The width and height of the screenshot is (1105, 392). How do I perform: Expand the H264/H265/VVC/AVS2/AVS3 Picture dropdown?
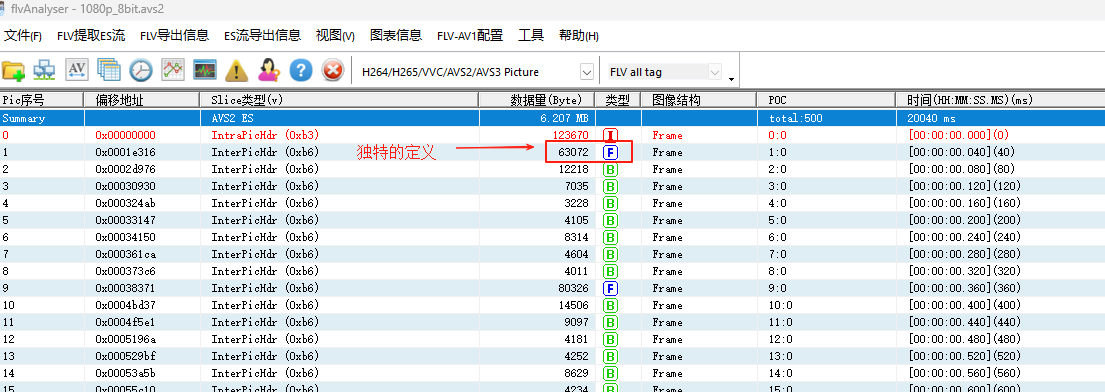(x=586, y=72)
